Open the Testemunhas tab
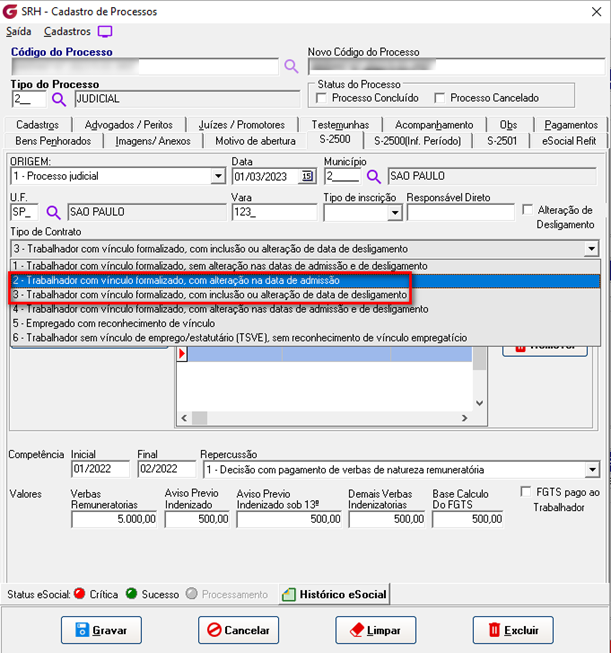This screenshot has width=611, height=653. pos(340,125)
